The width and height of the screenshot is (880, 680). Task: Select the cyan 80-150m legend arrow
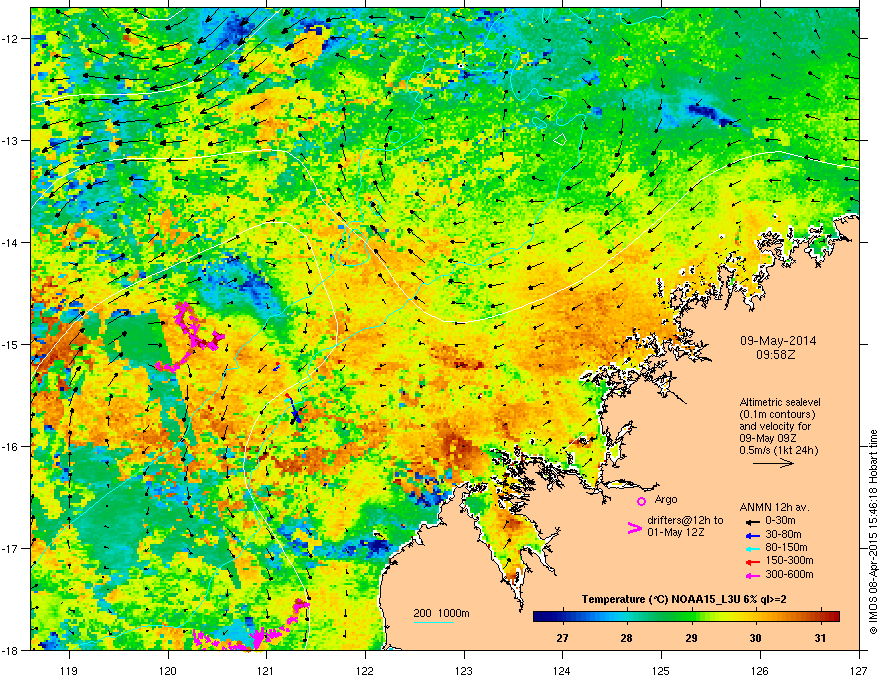click(751, 548)
